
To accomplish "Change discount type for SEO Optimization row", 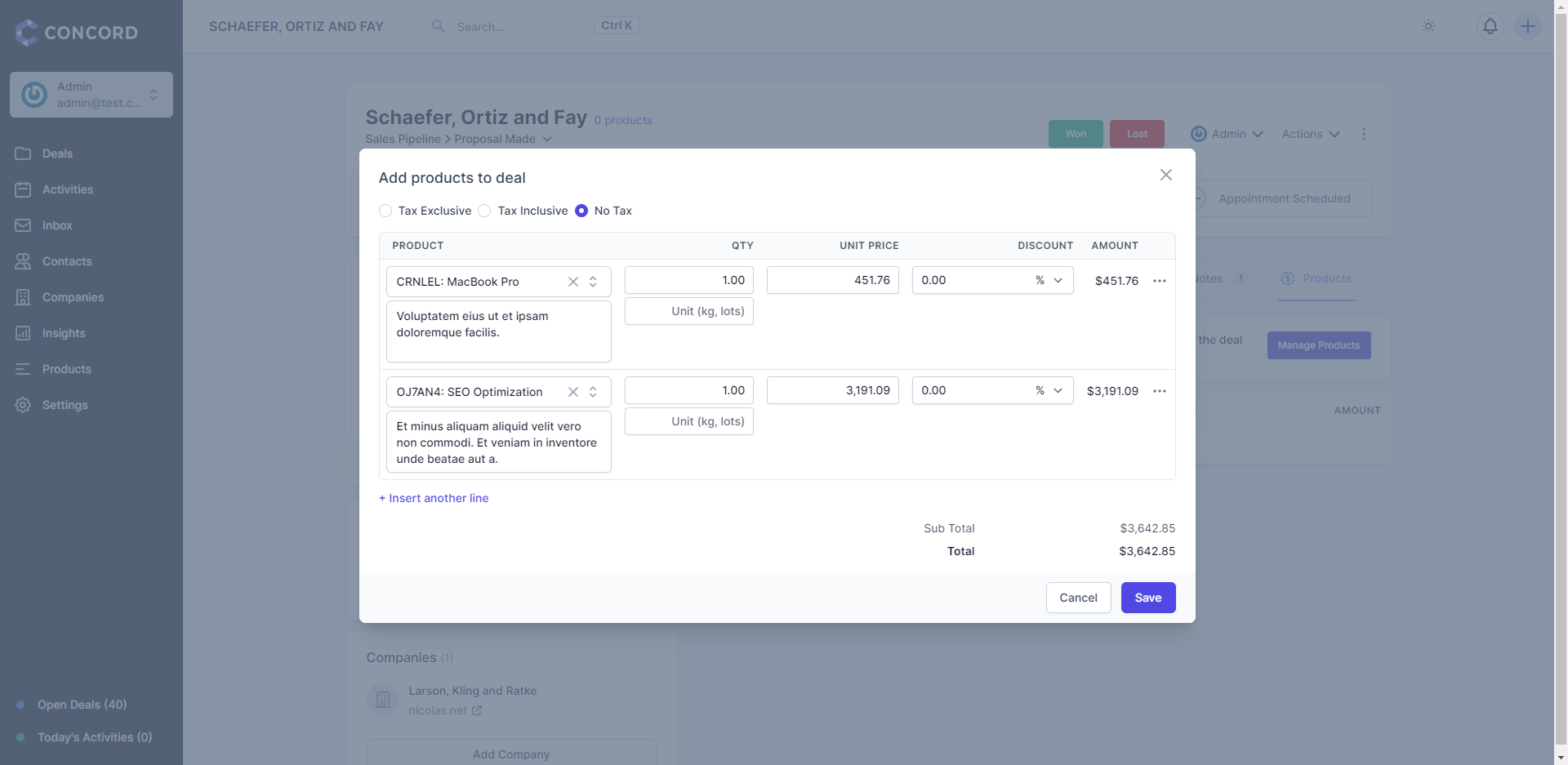I will coord(1049,390).
